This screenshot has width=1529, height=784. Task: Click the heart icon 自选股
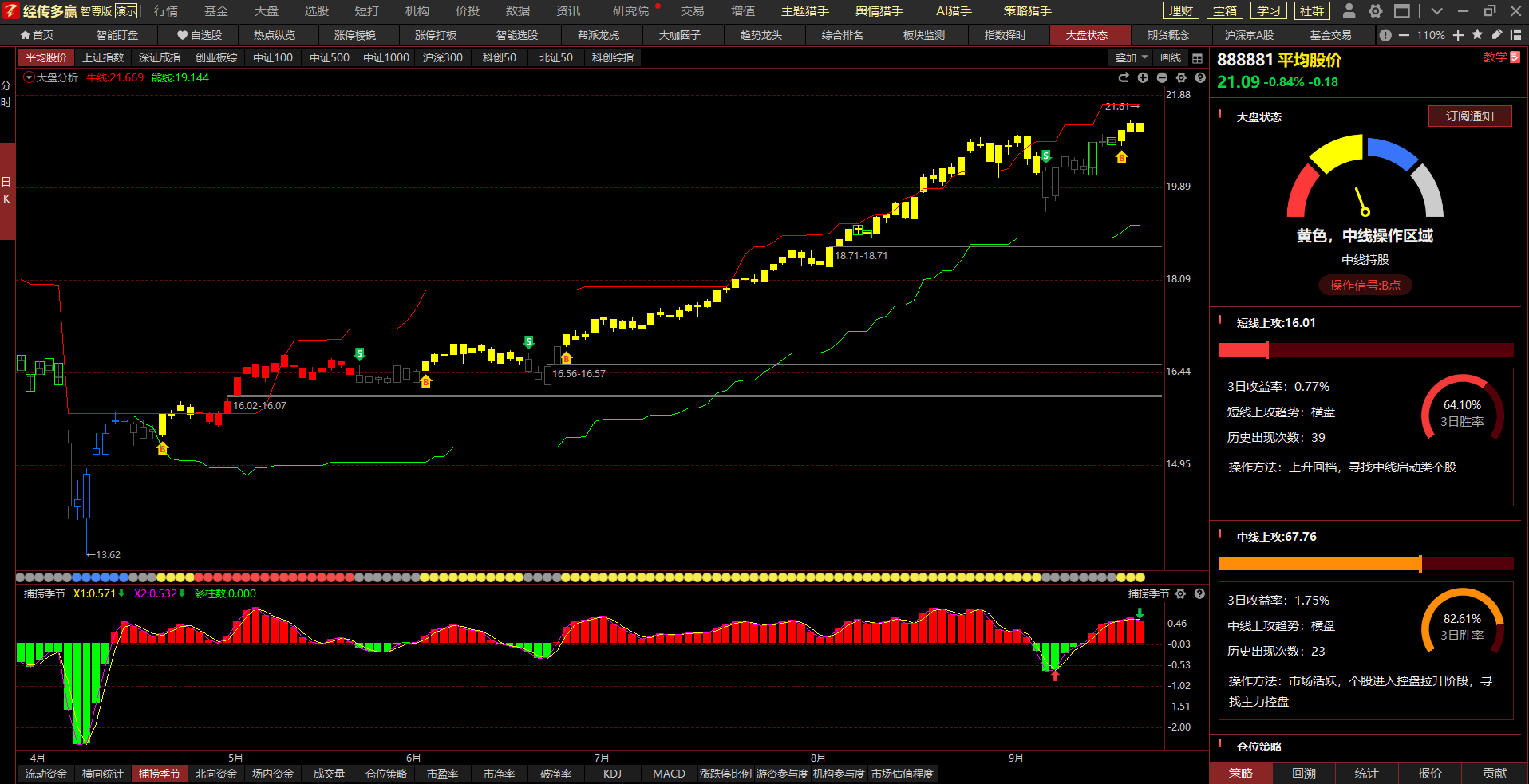[199, 35]
